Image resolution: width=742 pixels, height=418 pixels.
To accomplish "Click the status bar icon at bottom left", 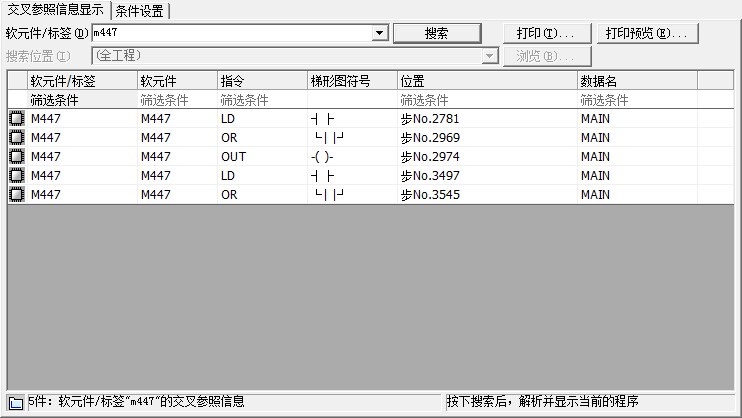I will 15,403.
